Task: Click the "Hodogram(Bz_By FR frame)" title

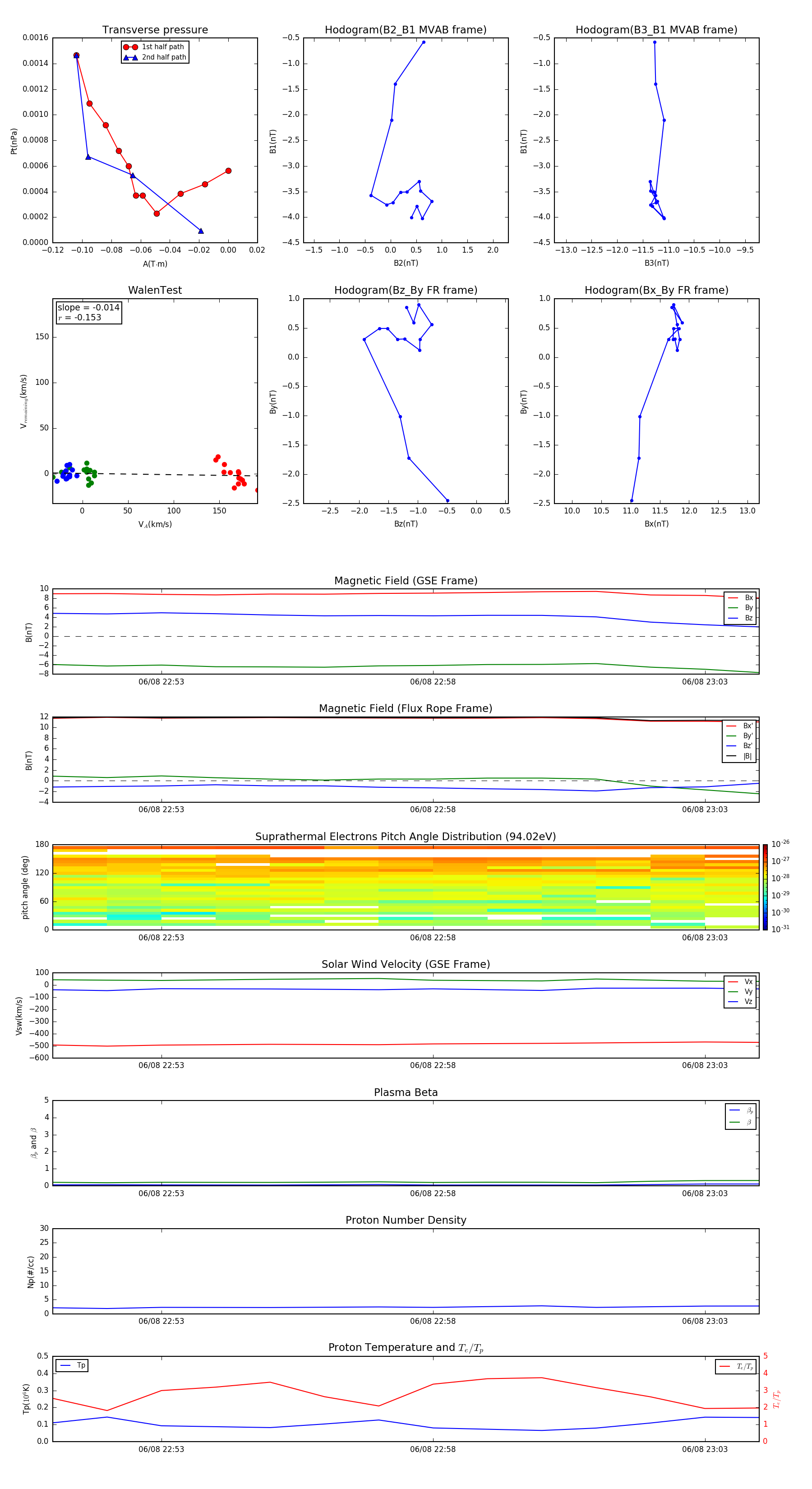Action: point(406,290)
